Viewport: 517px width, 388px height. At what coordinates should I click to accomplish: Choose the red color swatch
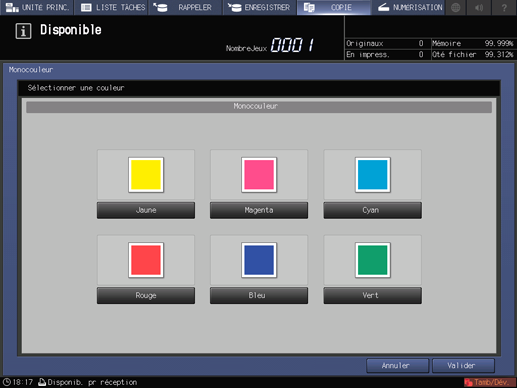[146, 260]
